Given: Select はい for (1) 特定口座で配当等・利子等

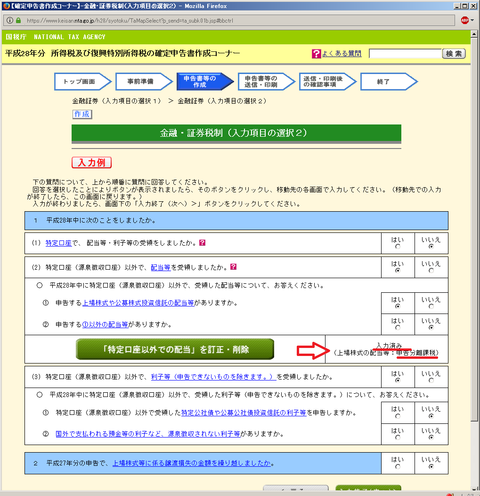Looking at the screenshot, I should point(397,247).
